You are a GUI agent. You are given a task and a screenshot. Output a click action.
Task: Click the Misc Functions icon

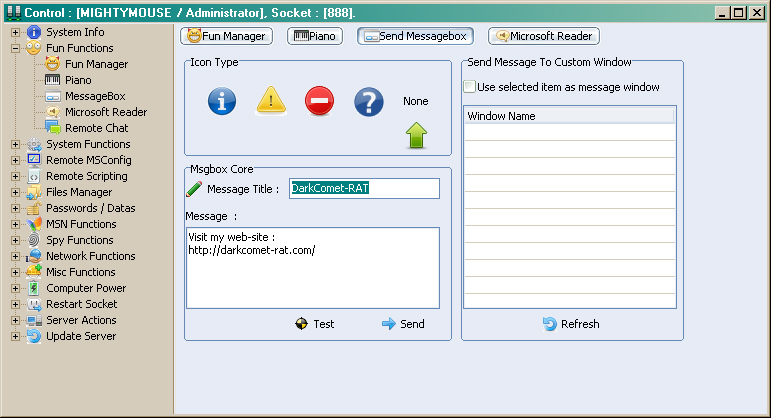click(34, 272)
